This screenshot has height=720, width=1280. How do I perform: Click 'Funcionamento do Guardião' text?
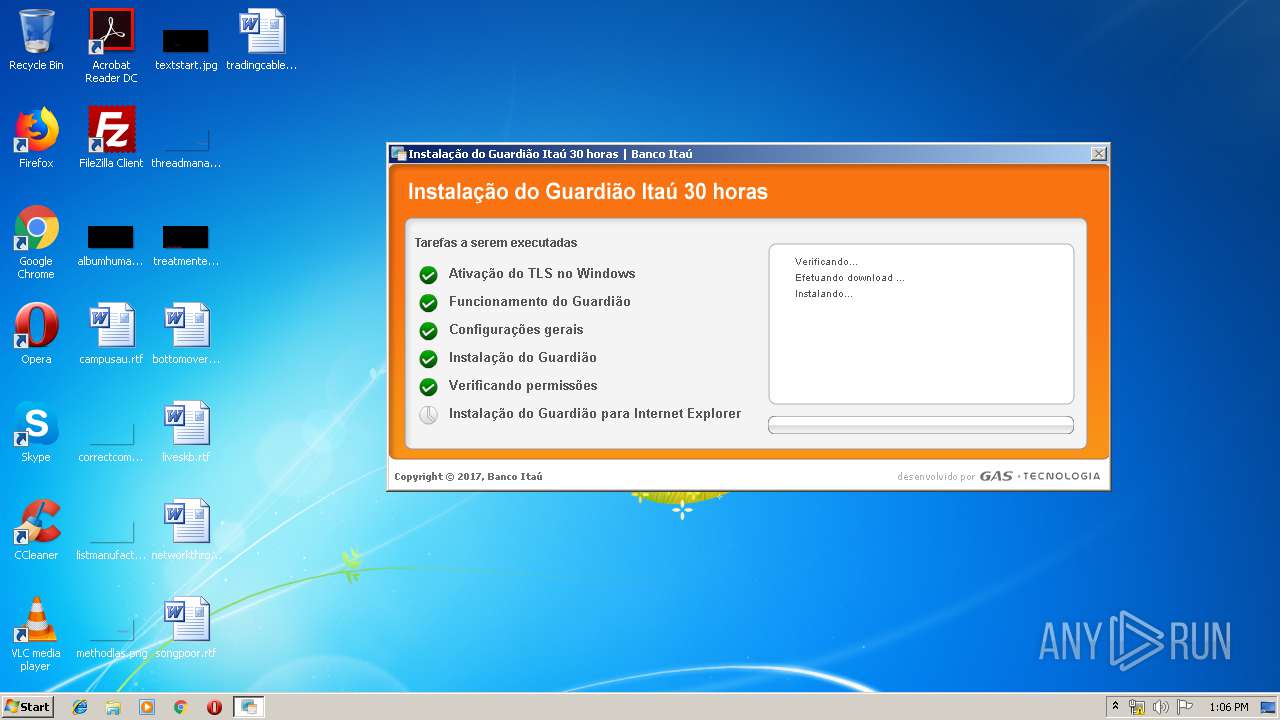tap(540, 302)
